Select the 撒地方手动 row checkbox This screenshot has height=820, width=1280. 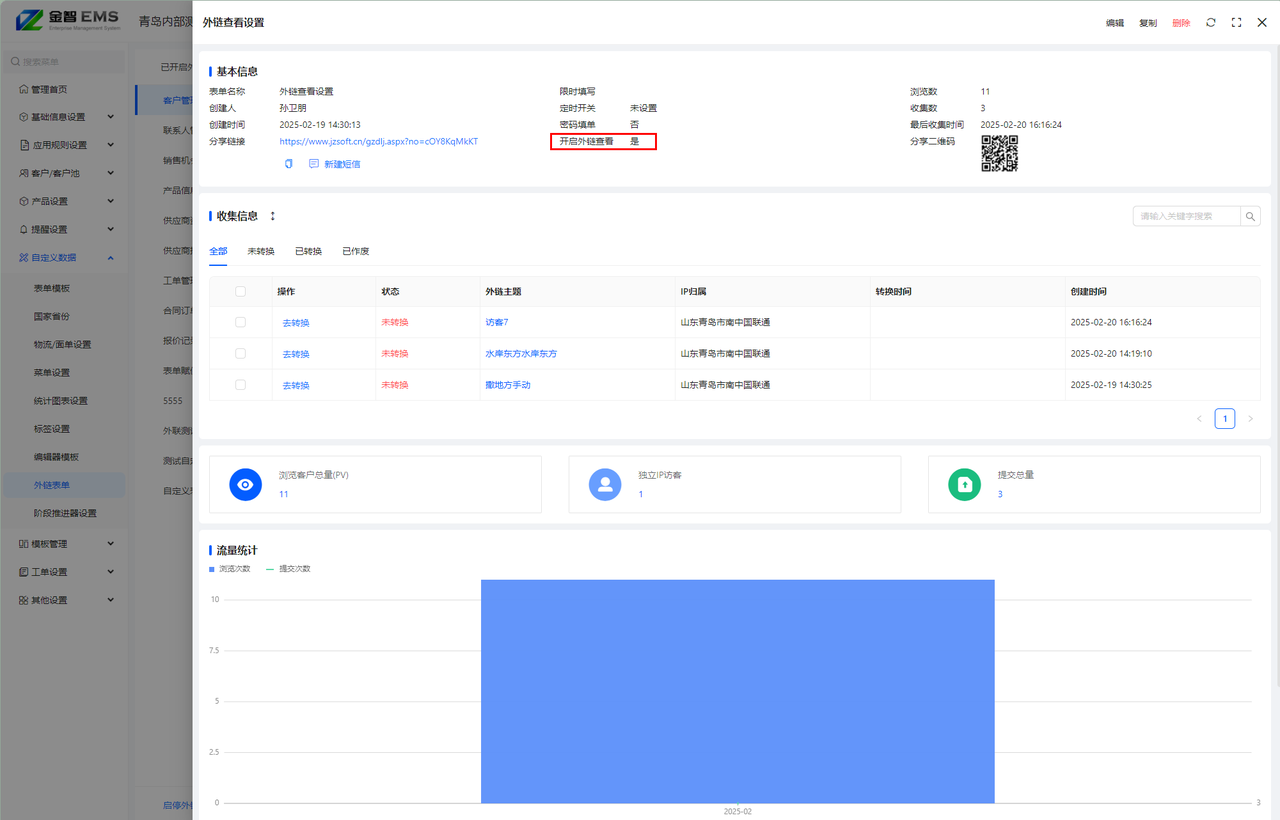coord(240,385)
